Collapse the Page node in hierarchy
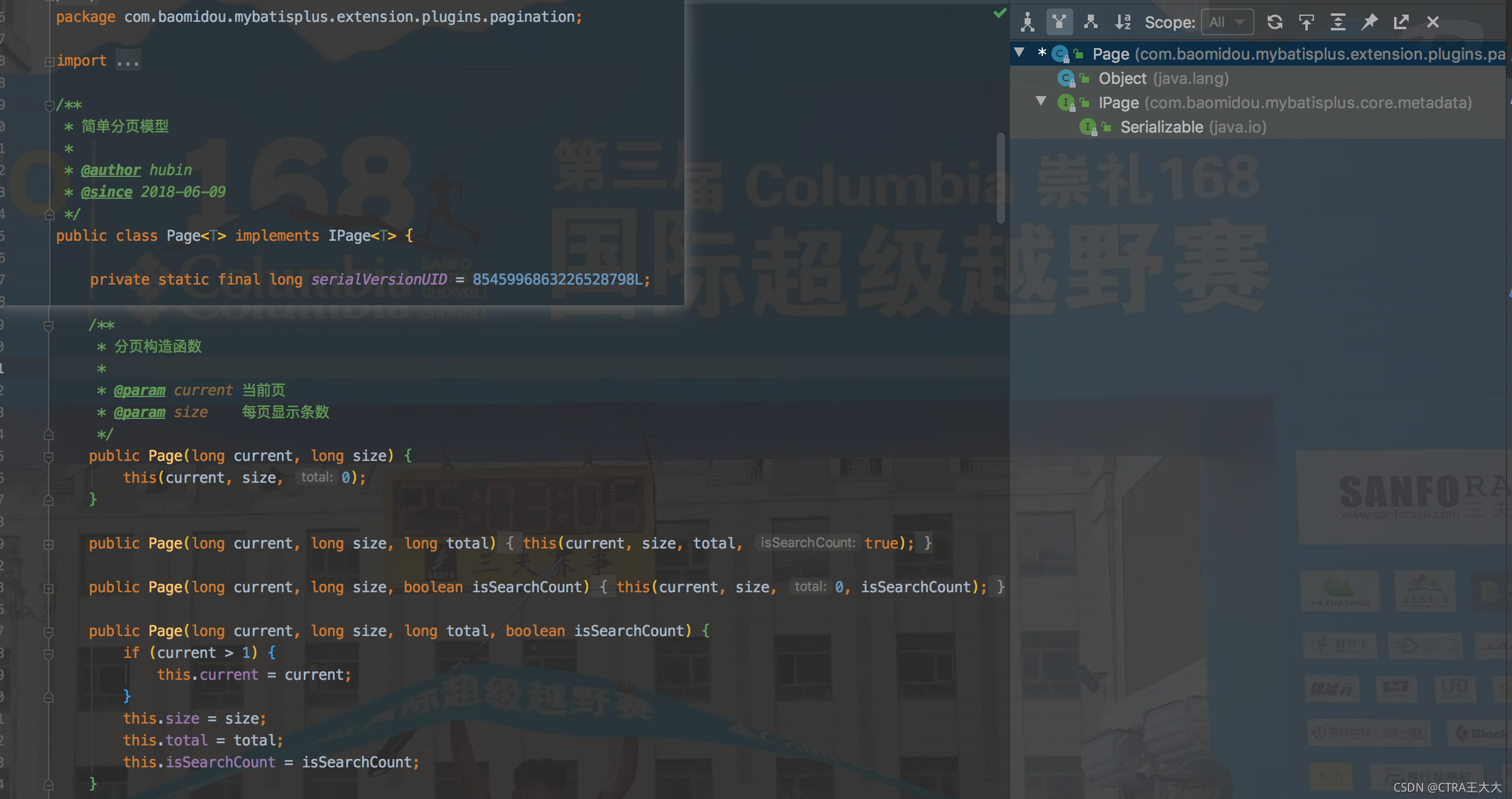The height and width of the screenshot is (799, 1512). (x=1020, y=53)
